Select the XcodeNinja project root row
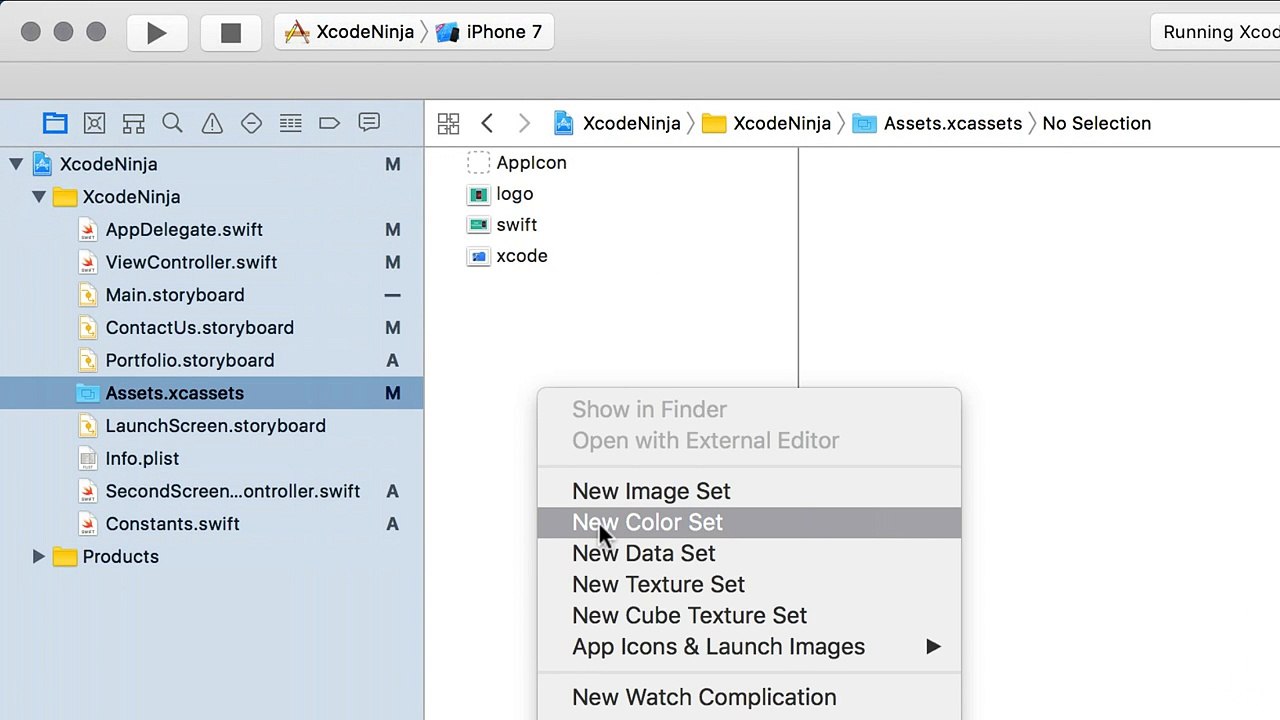Screen dimensions: 1280x720 coord(212,164)
